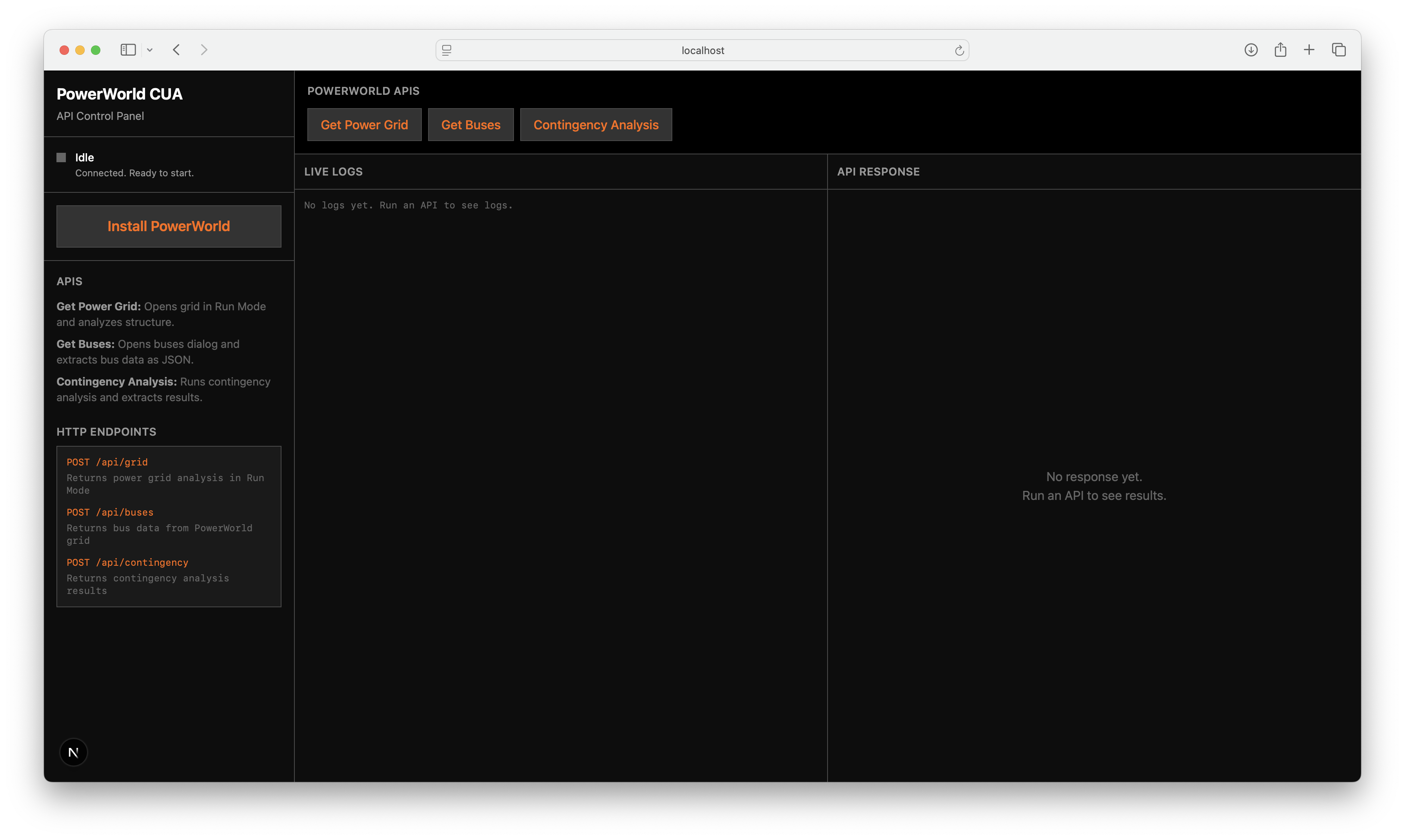Select the POST /api/buses endpoint text
The image size is (1405, 840).
click(x=110, y=512)
